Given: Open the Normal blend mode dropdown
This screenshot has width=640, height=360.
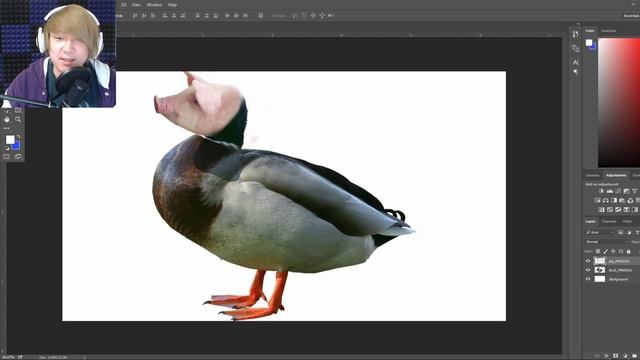Looking at the screenshot, I should [x=607, y=242].
